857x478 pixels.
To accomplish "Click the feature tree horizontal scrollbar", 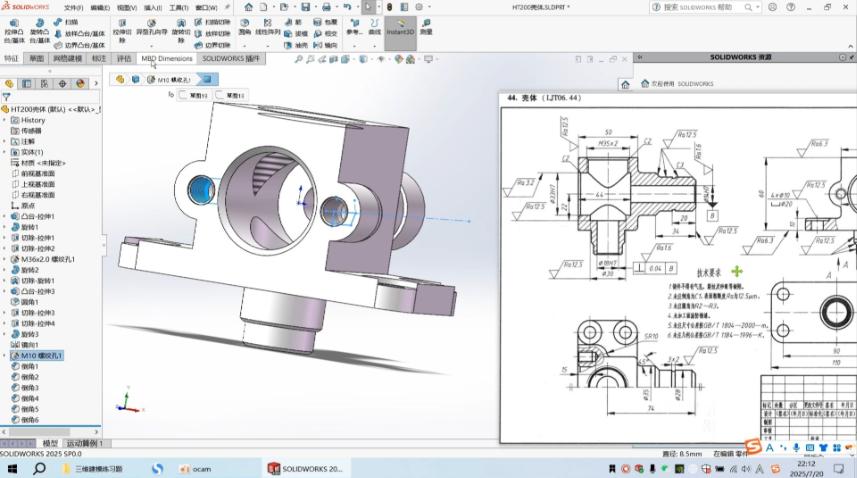I will 51,432.
